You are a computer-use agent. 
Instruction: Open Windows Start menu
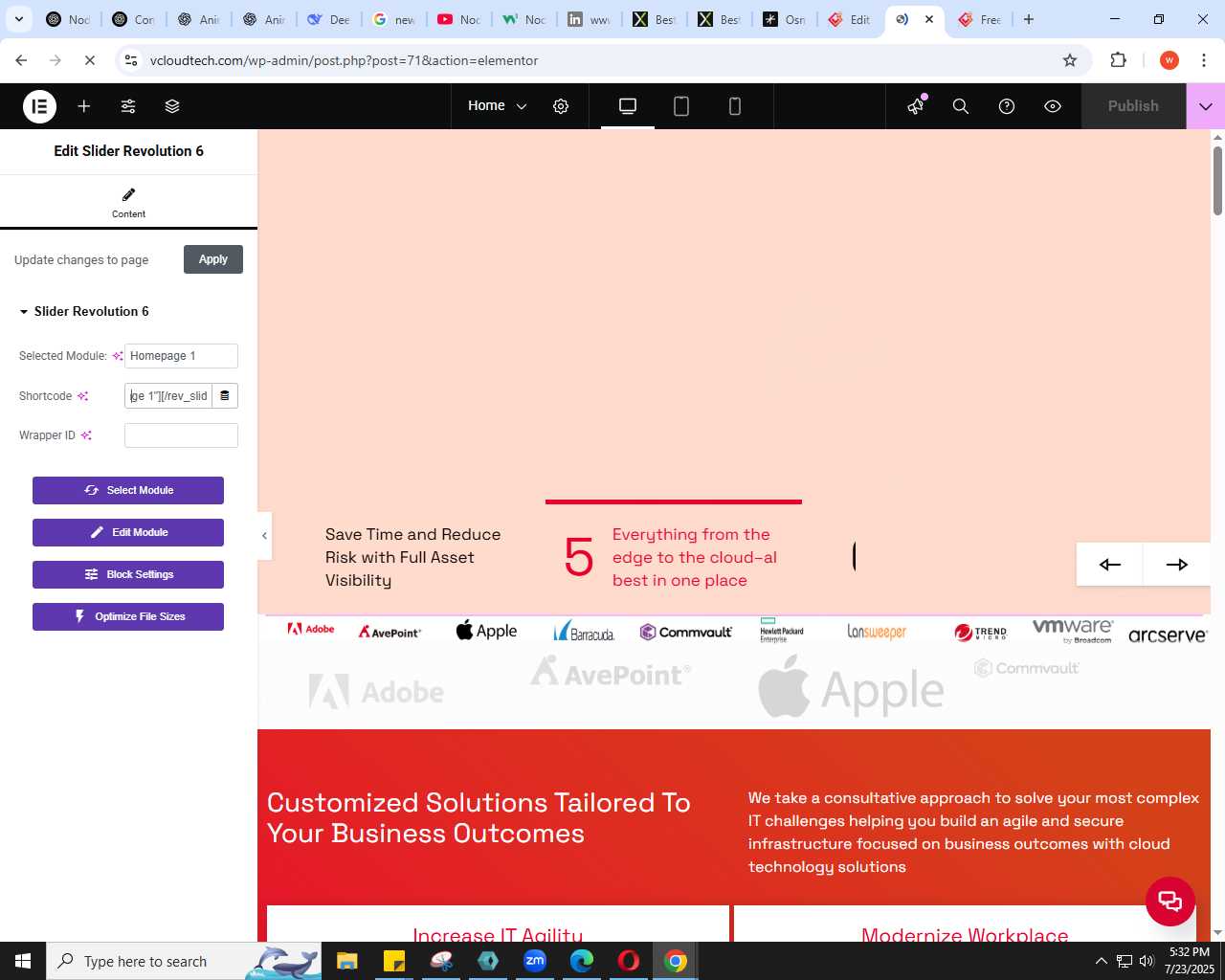coord(23,961)
